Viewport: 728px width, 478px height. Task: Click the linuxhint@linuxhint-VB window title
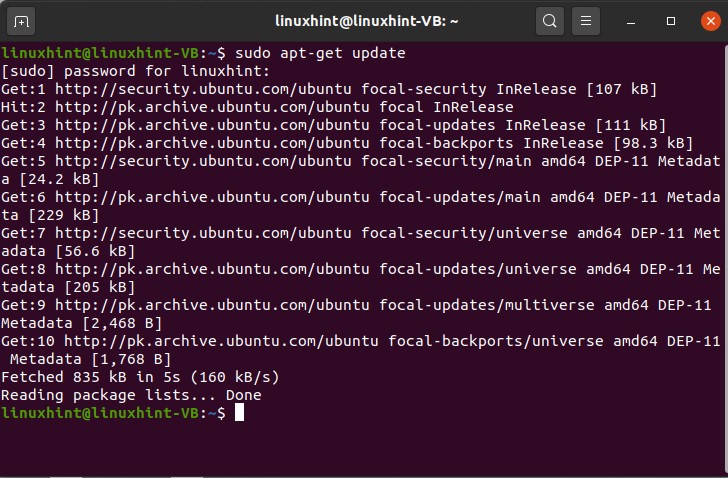tap(365, 20)
